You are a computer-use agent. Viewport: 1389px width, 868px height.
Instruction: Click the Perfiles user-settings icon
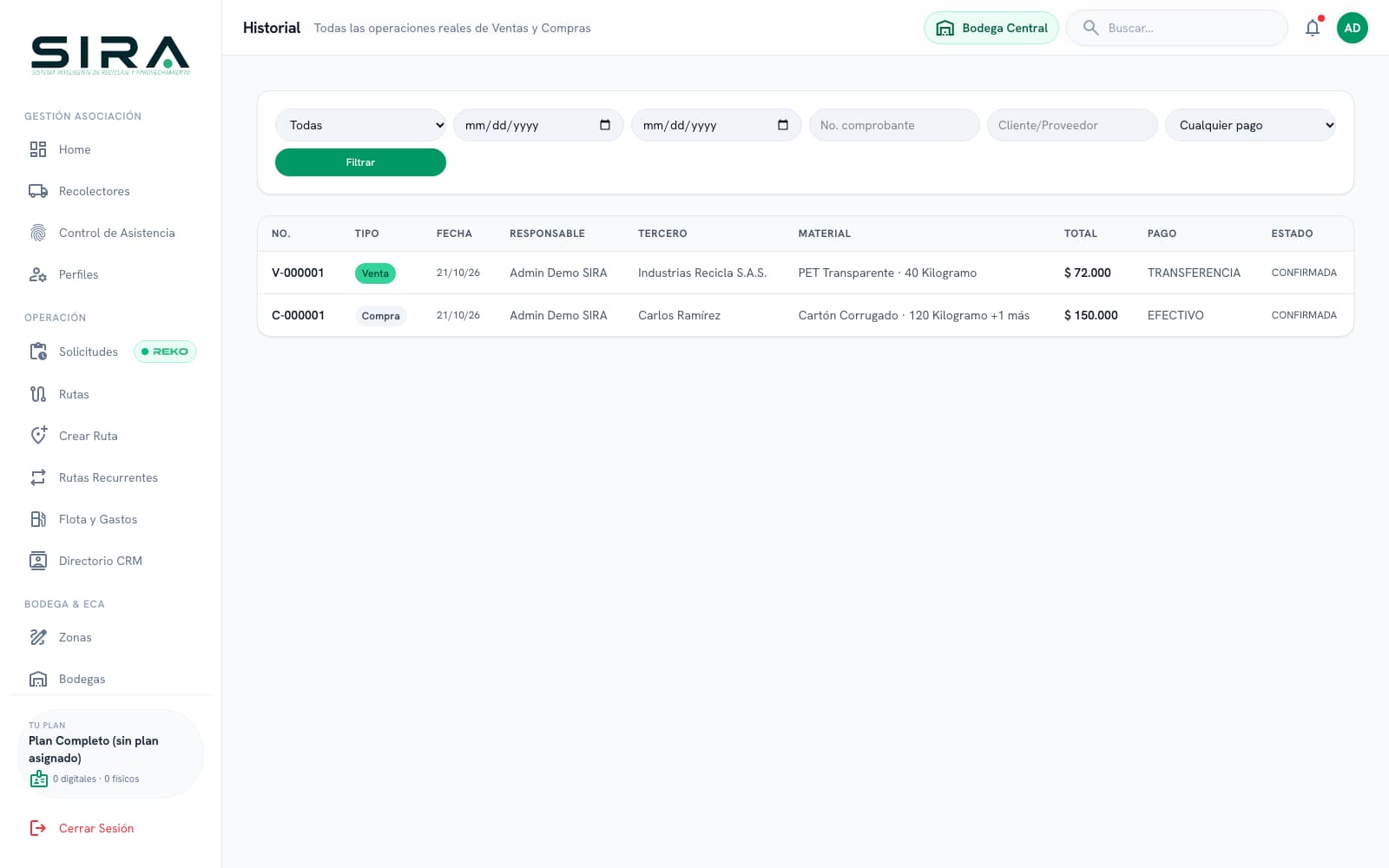tap(38, 274)
